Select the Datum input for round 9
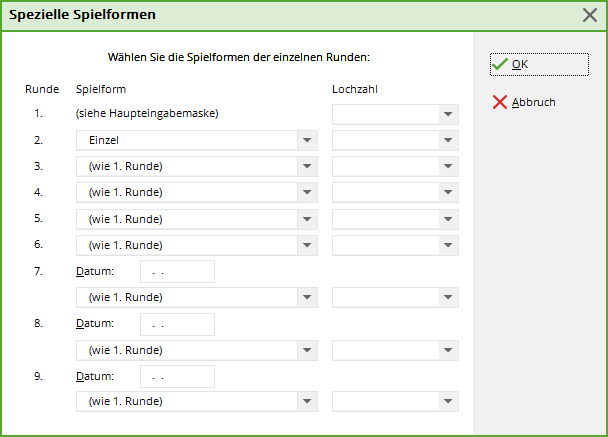The height and width of the screenshot is (437, 608). [x=177, y=376]
